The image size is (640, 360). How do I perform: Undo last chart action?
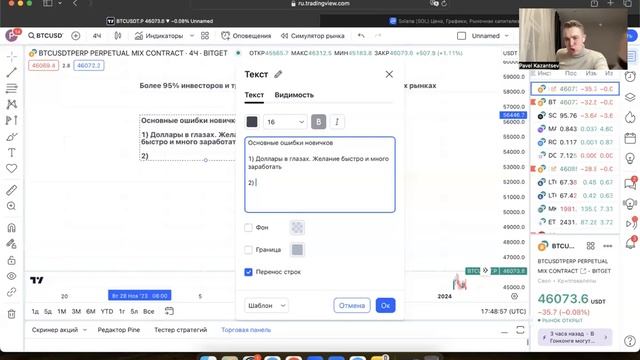pos(361,36)
